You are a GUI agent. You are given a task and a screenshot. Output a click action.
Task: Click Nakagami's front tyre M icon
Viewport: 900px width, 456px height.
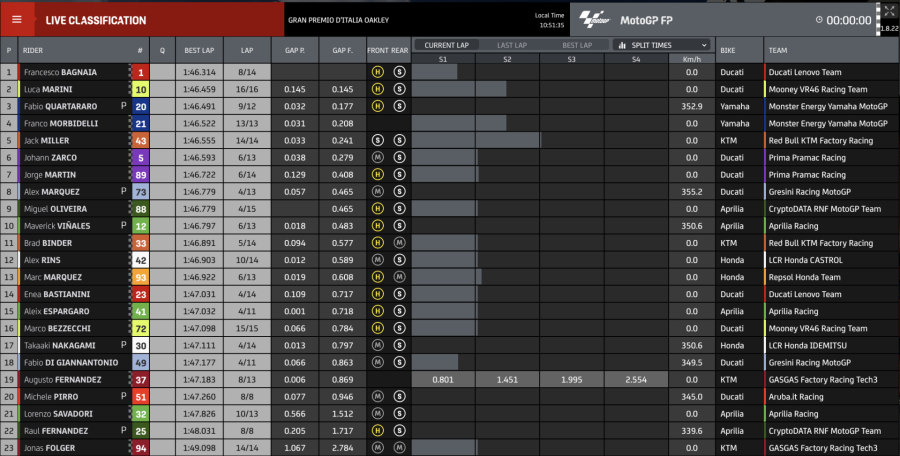coord(378,345)
